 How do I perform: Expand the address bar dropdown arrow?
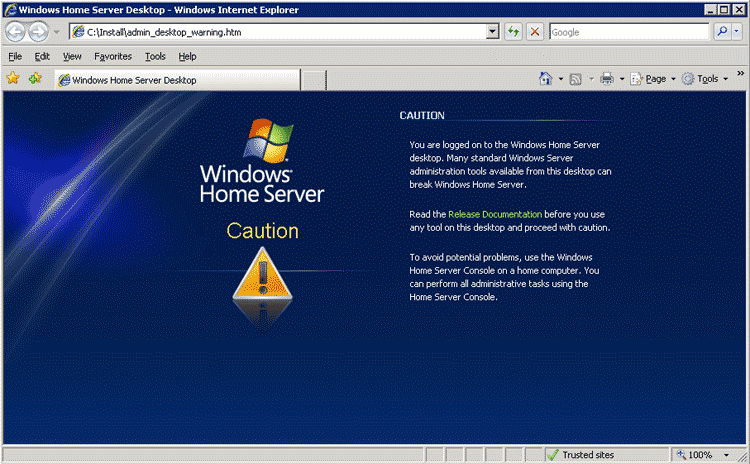[493, 32]
